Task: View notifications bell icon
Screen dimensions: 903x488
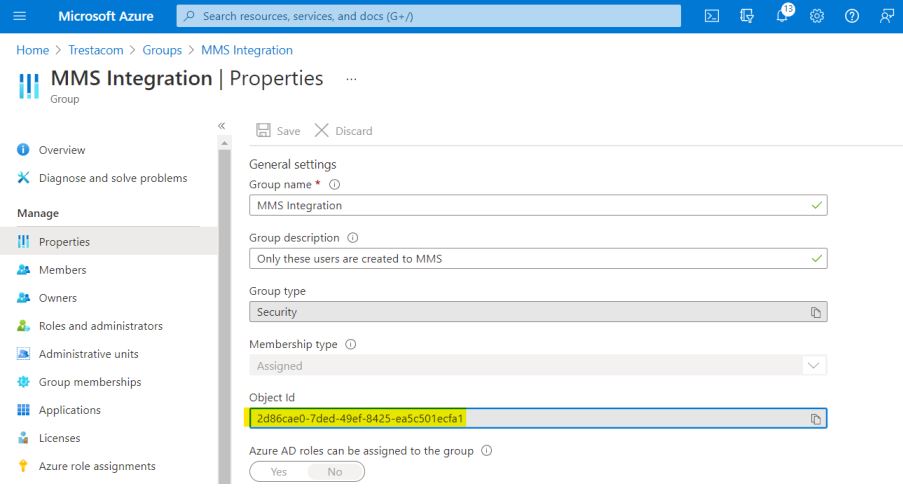Action: click(783, 14)
